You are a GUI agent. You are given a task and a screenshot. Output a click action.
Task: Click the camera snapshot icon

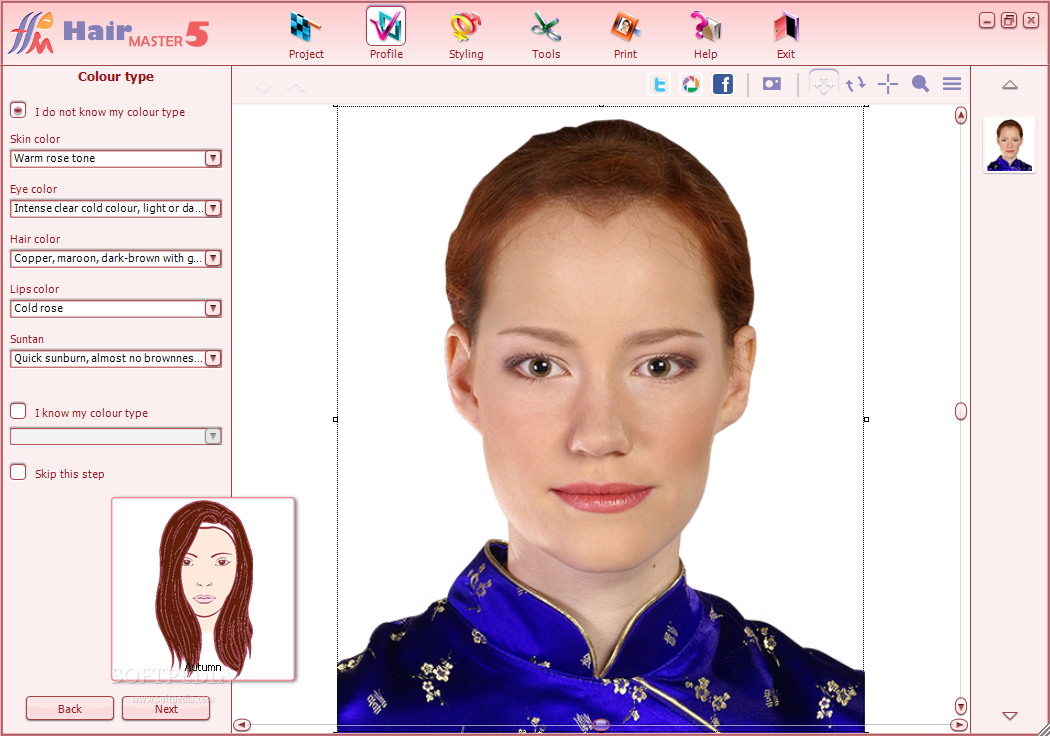(x=771, y=84)
